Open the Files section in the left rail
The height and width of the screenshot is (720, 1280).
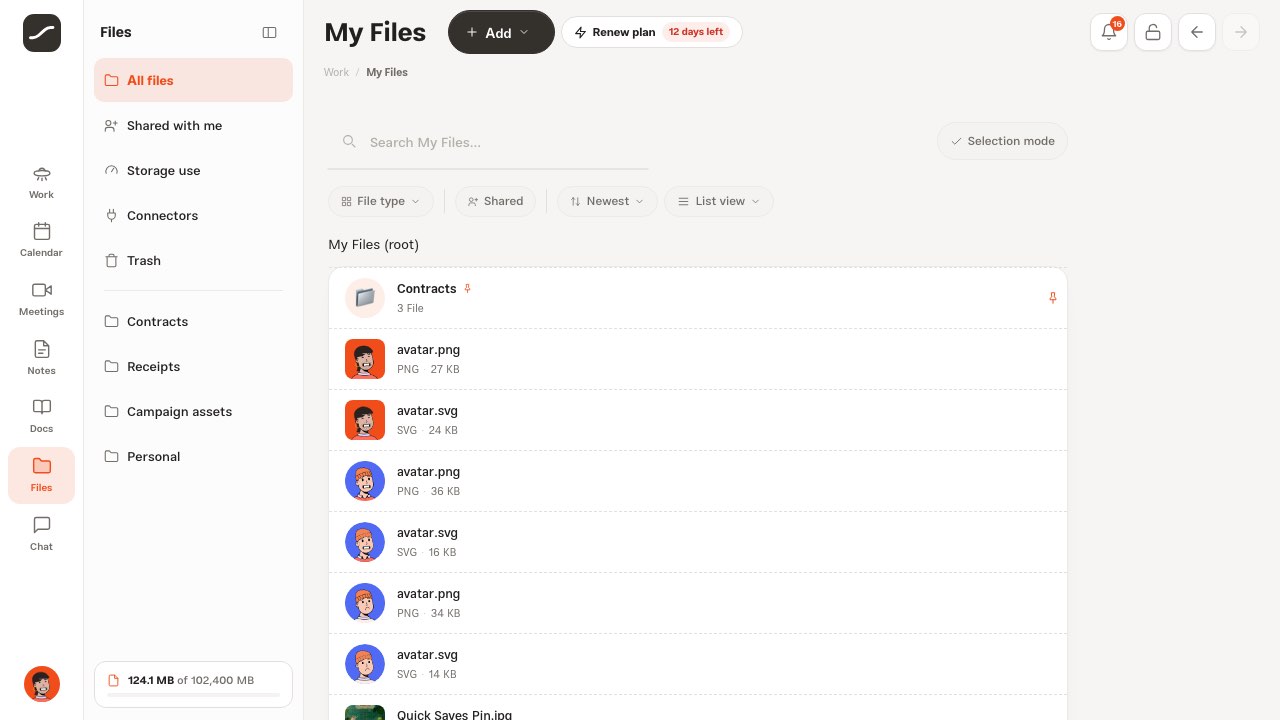pyautogui.click(x=41, y=475)
